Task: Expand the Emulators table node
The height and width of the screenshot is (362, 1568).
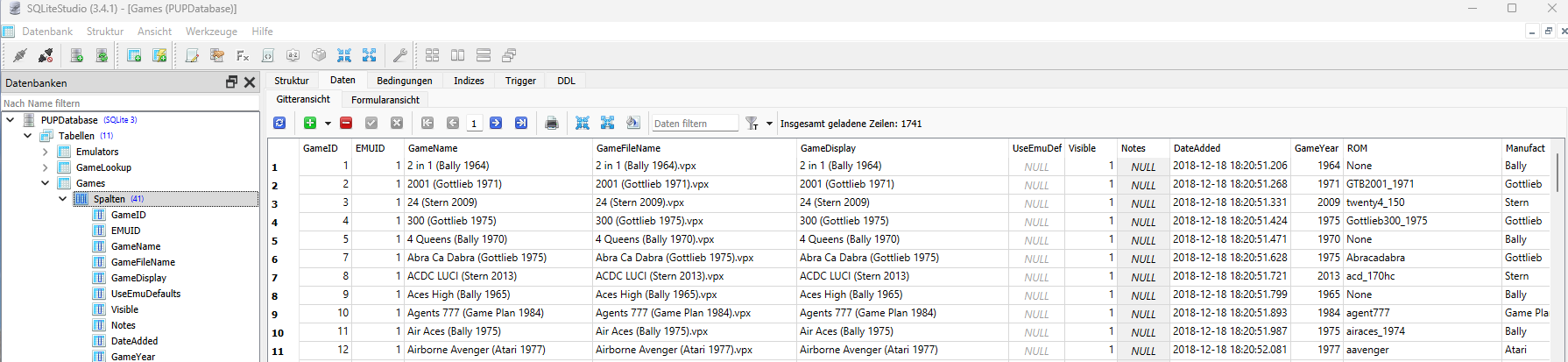Action: (46, 152)
